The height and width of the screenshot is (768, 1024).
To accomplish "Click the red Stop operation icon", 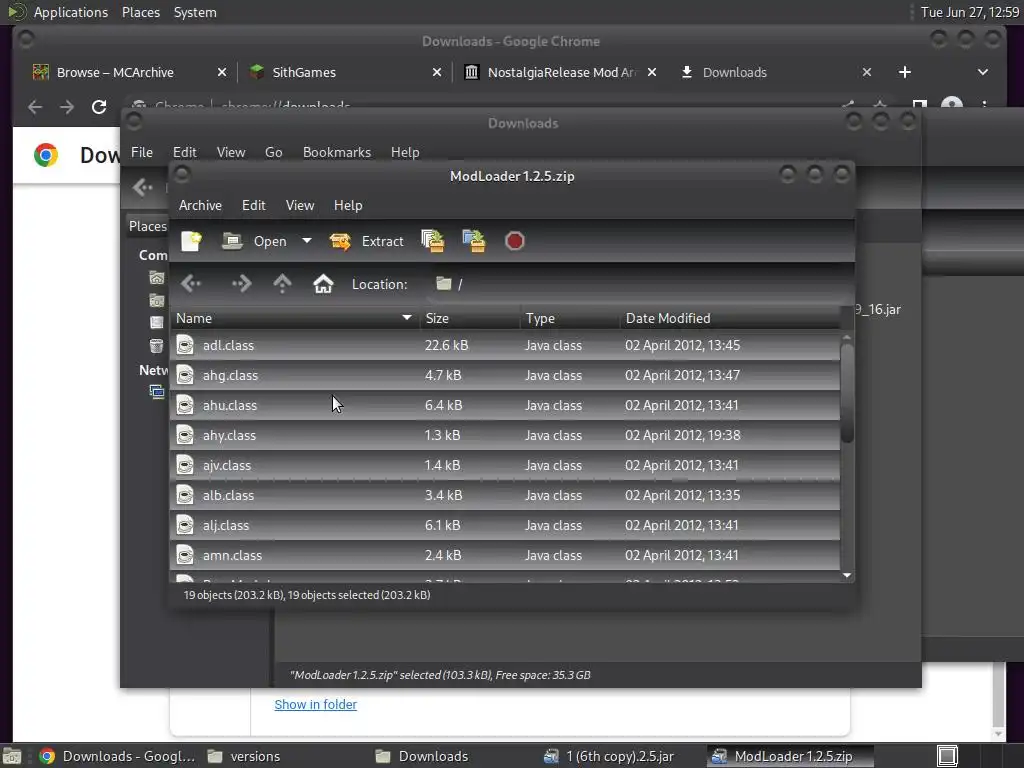I will [x=515, y=241].
